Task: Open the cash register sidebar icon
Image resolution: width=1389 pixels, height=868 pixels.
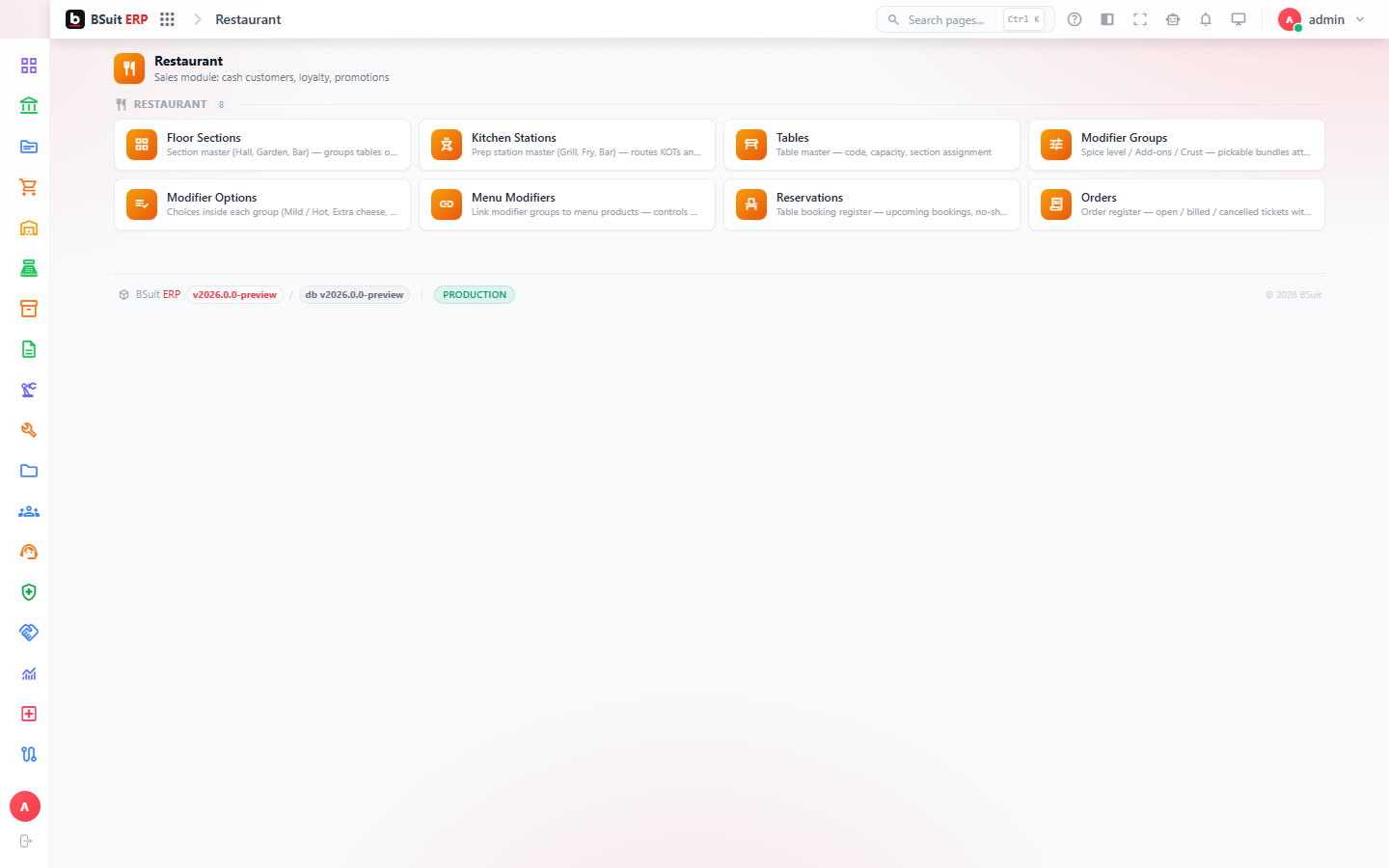Action: pyautogui.click(x=29, y=268)
